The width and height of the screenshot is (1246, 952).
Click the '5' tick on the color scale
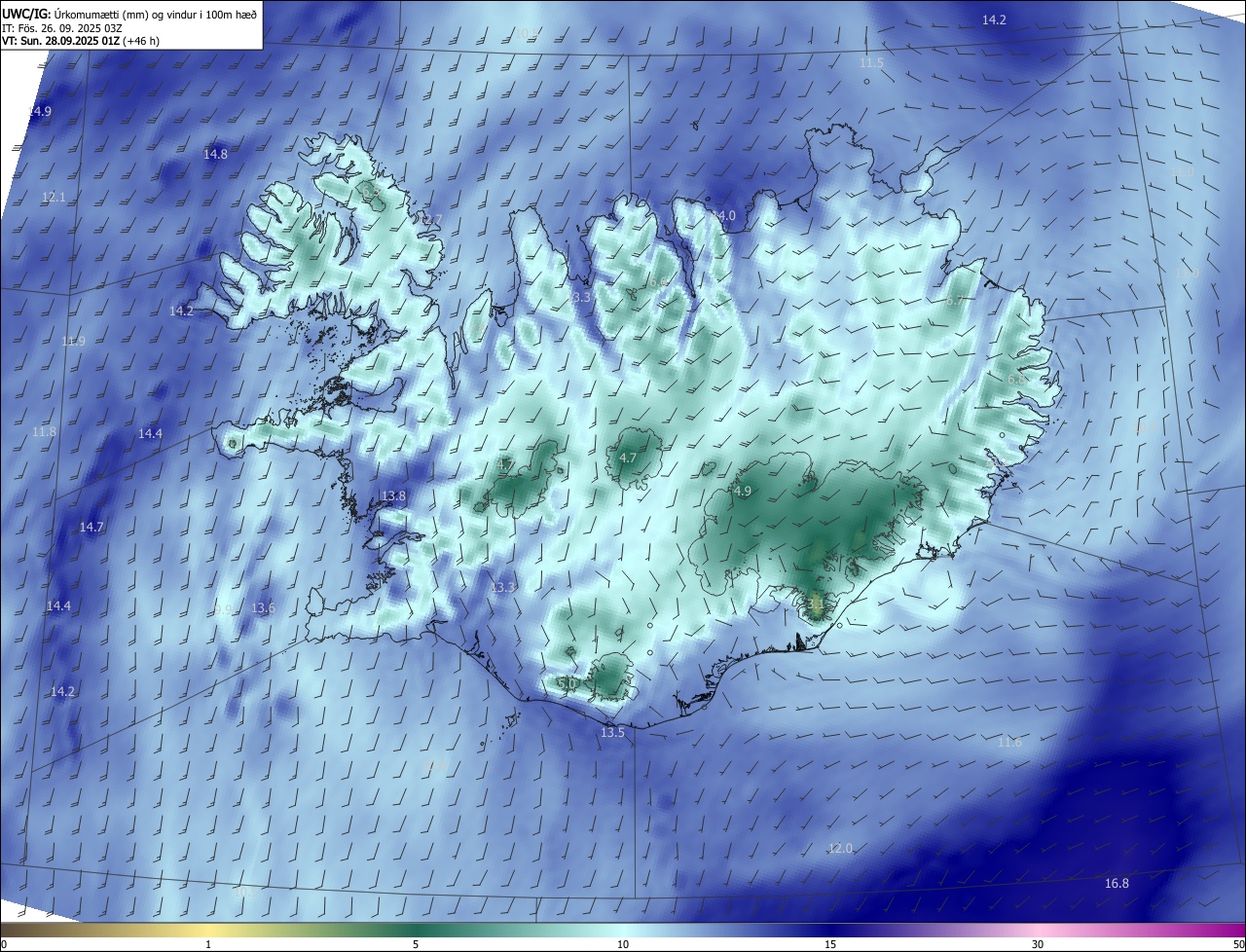pos(416,944)
